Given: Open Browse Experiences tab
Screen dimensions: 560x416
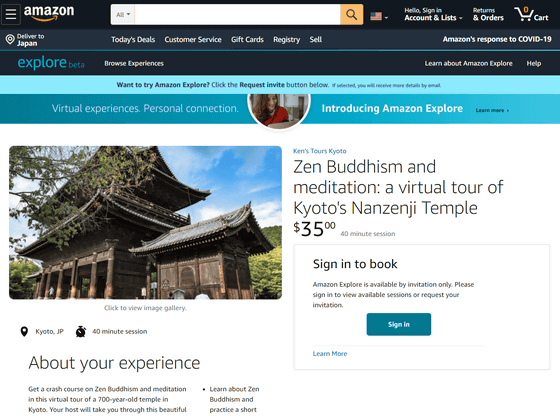Looking at the screenshot, I should point(134,63).
